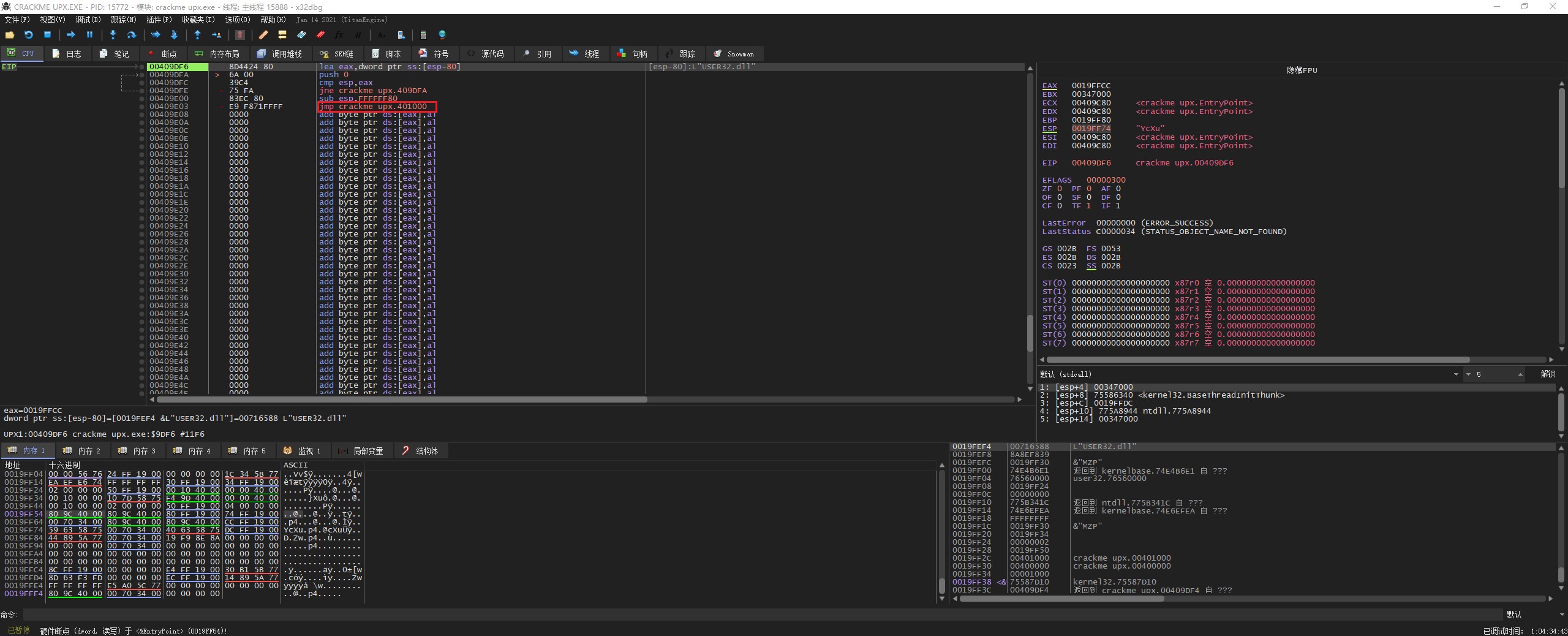Switch to the 内存布局 tab
This screenshot has height=636, width=1568.
point(217,54)
